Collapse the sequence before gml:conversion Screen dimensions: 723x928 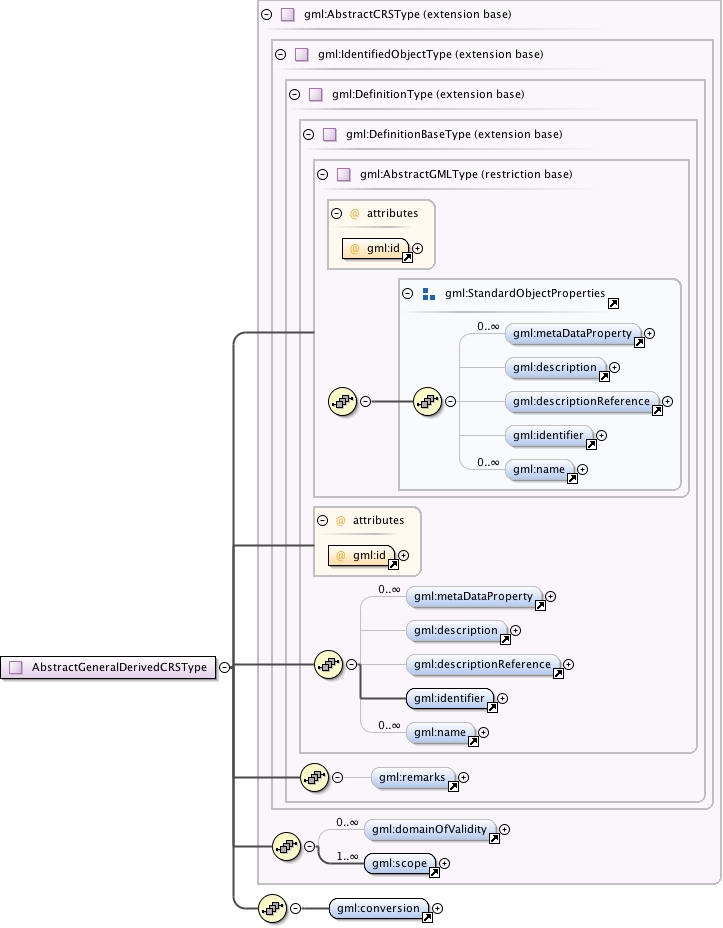point(295,908)
